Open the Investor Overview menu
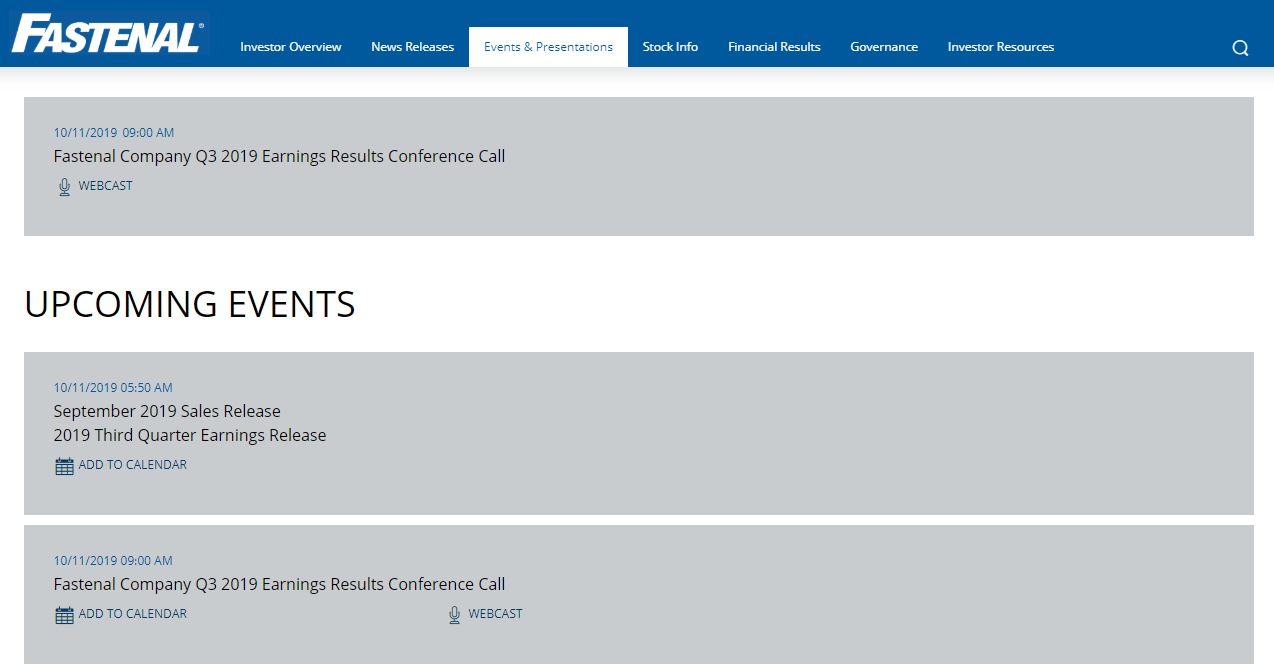Viewport: 1274px width, 672px height. [x=290, y=47]
